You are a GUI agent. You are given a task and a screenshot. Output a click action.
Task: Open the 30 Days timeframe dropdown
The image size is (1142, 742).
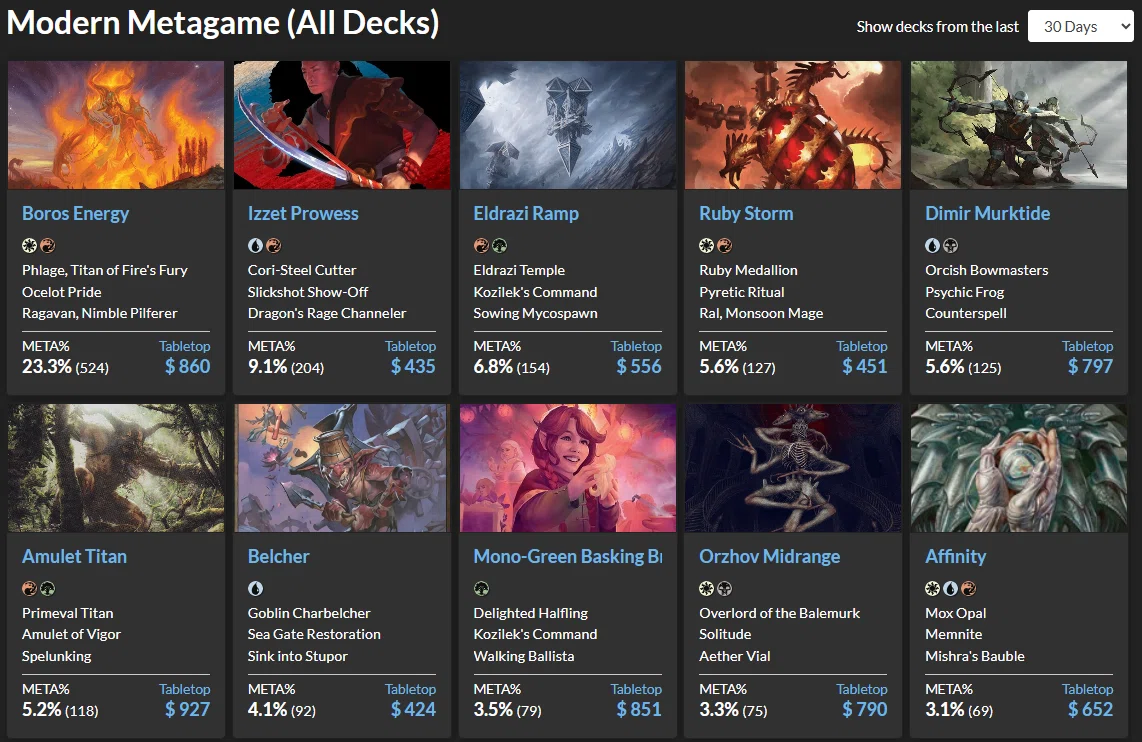(1080, 26)
